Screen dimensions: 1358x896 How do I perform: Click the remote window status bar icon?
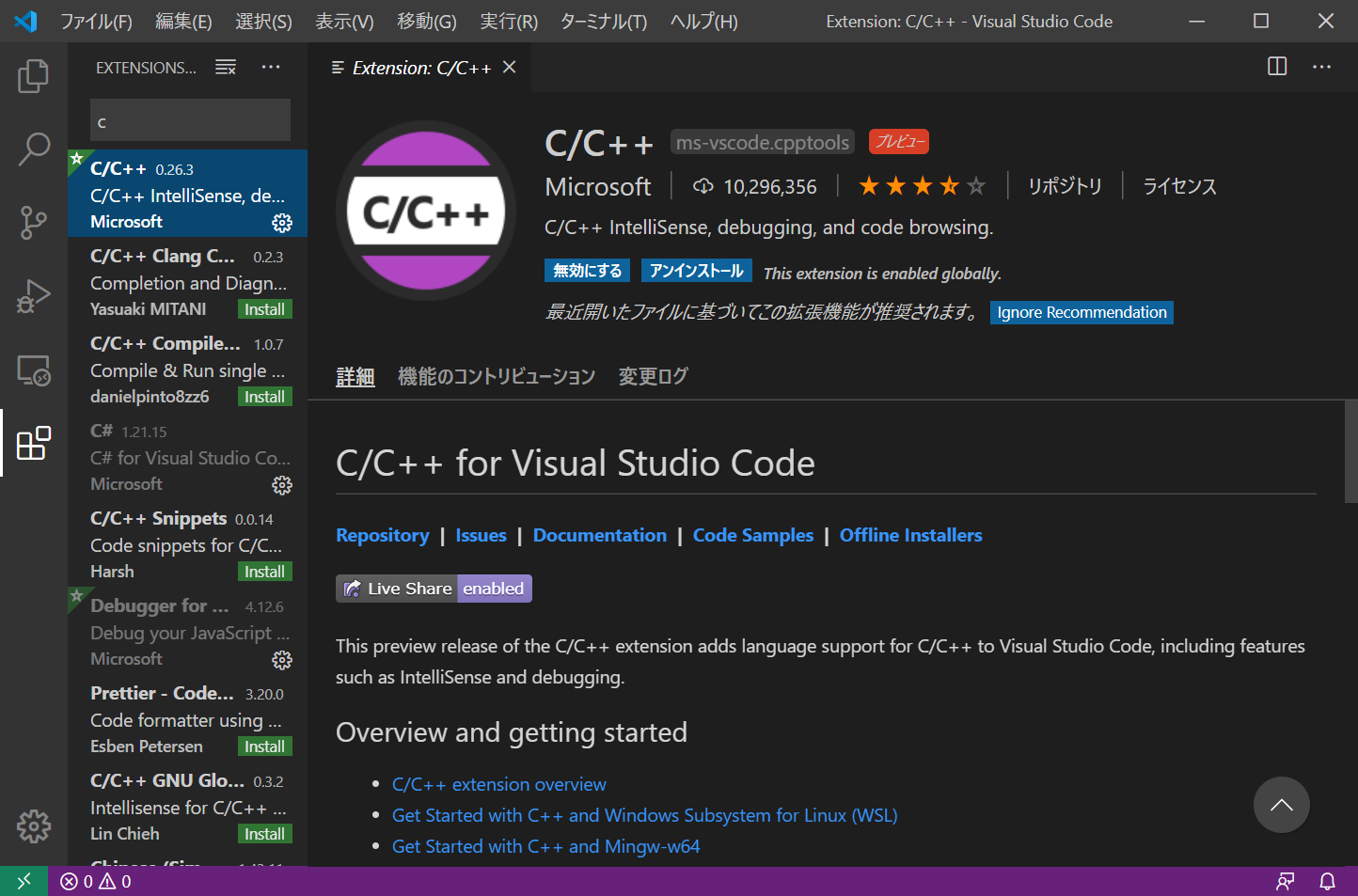pos(24,881)
